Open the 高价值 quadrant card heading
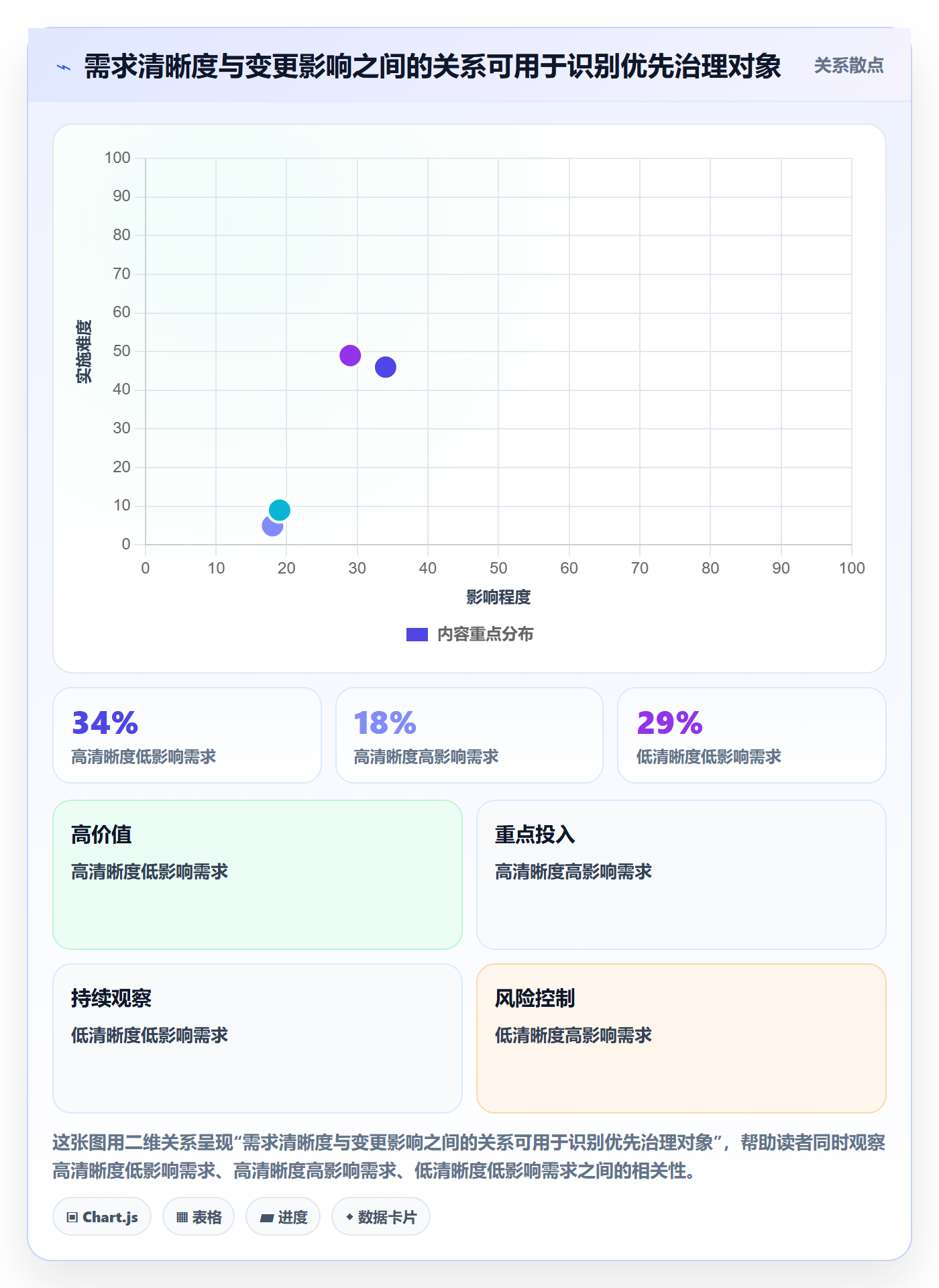 click(101, 835)
